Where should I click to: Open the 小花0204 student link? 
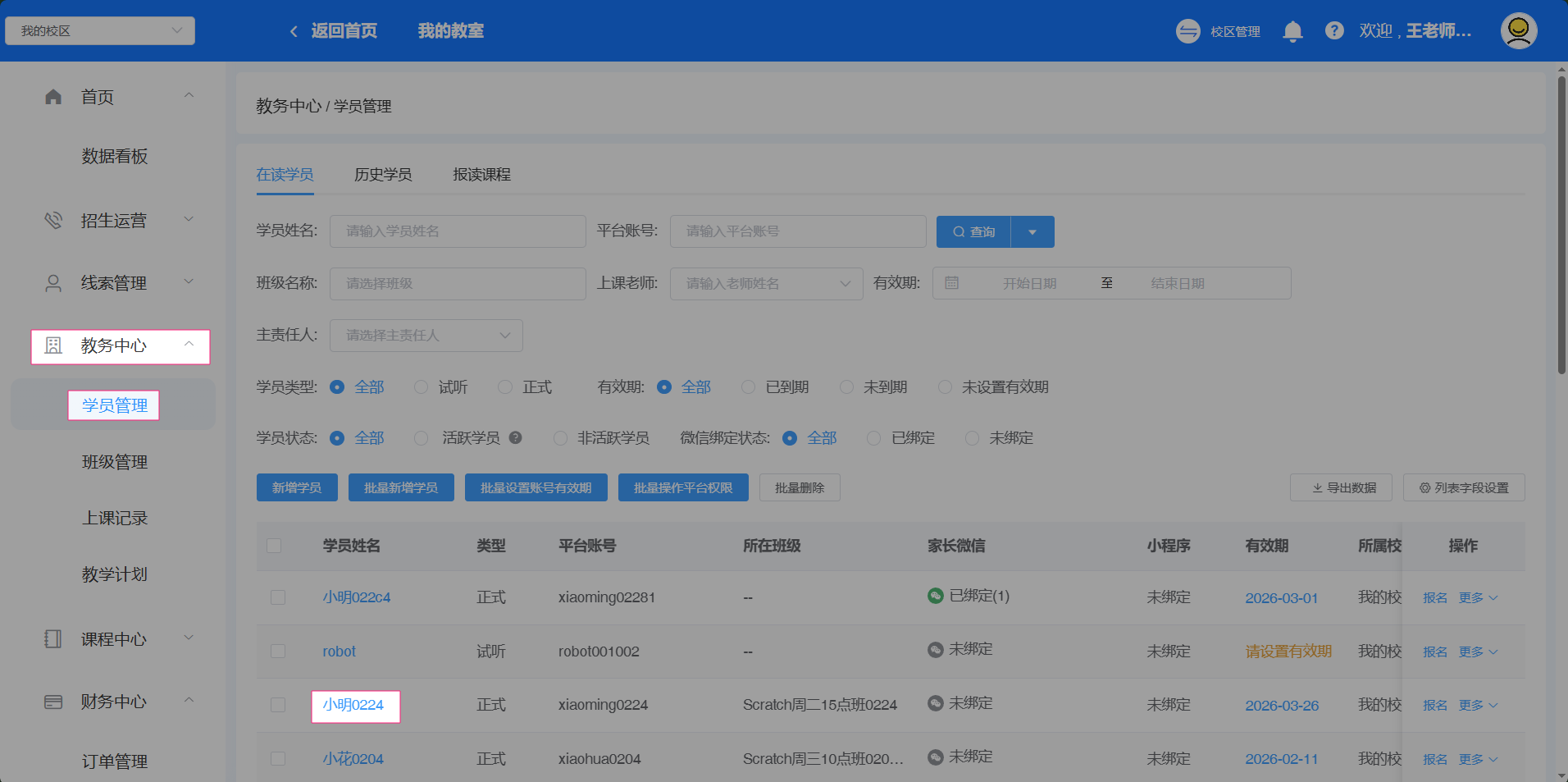(x=353, y=759)
